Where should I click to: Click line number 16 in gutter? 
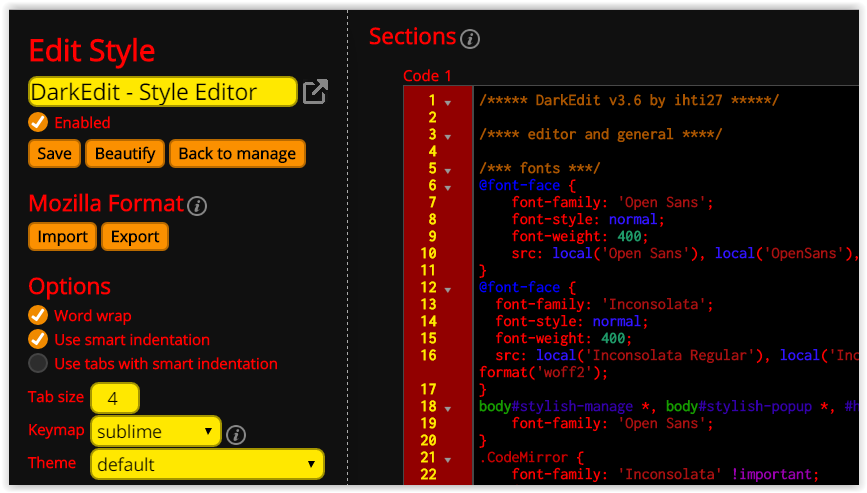pos(429,355)
